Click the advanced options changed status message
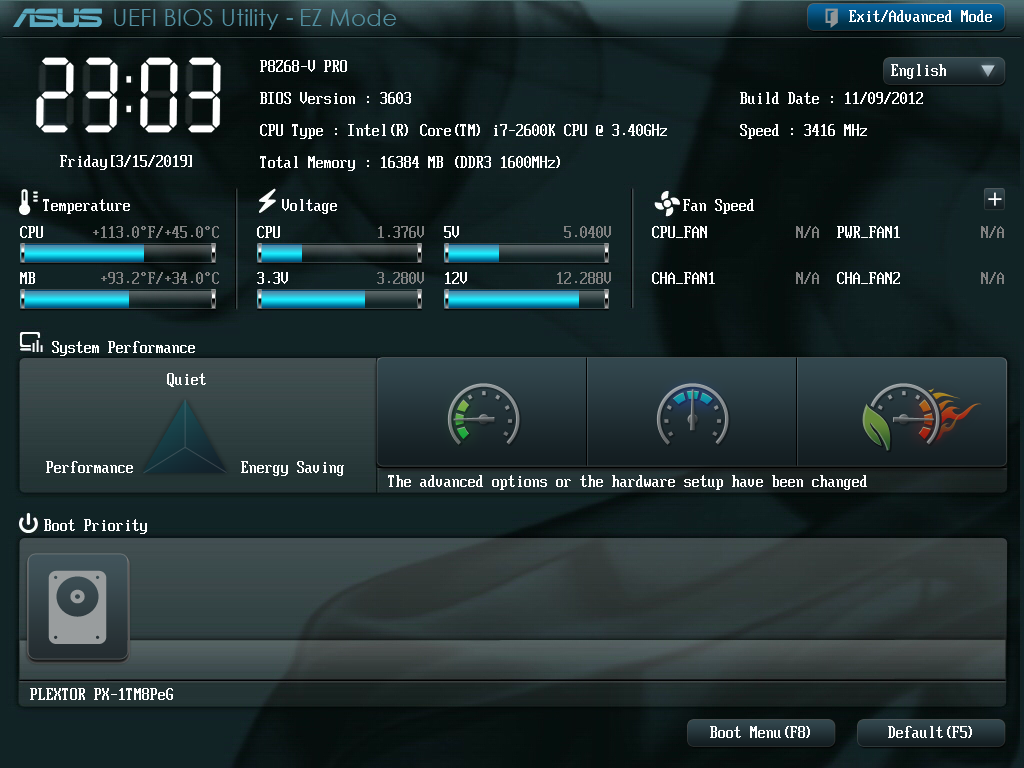1024x768 pixels. [x=627, y=482]
